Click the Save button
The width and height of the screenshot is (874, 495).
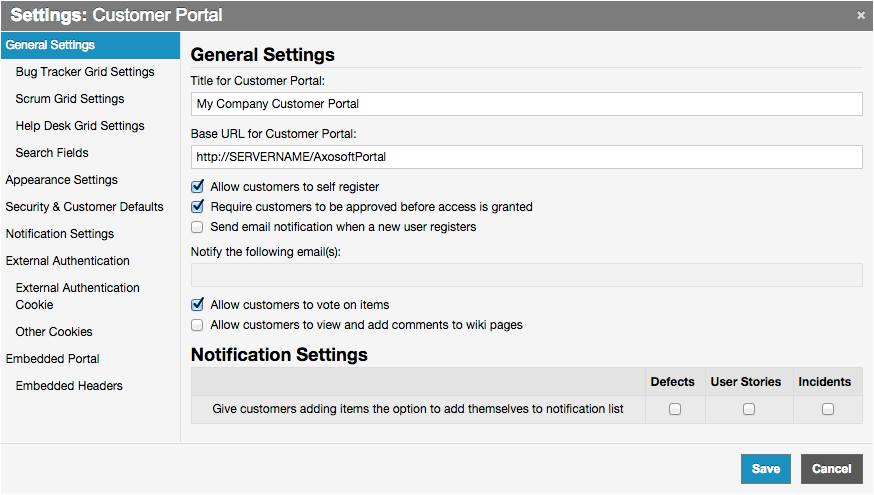click(766, 469)
